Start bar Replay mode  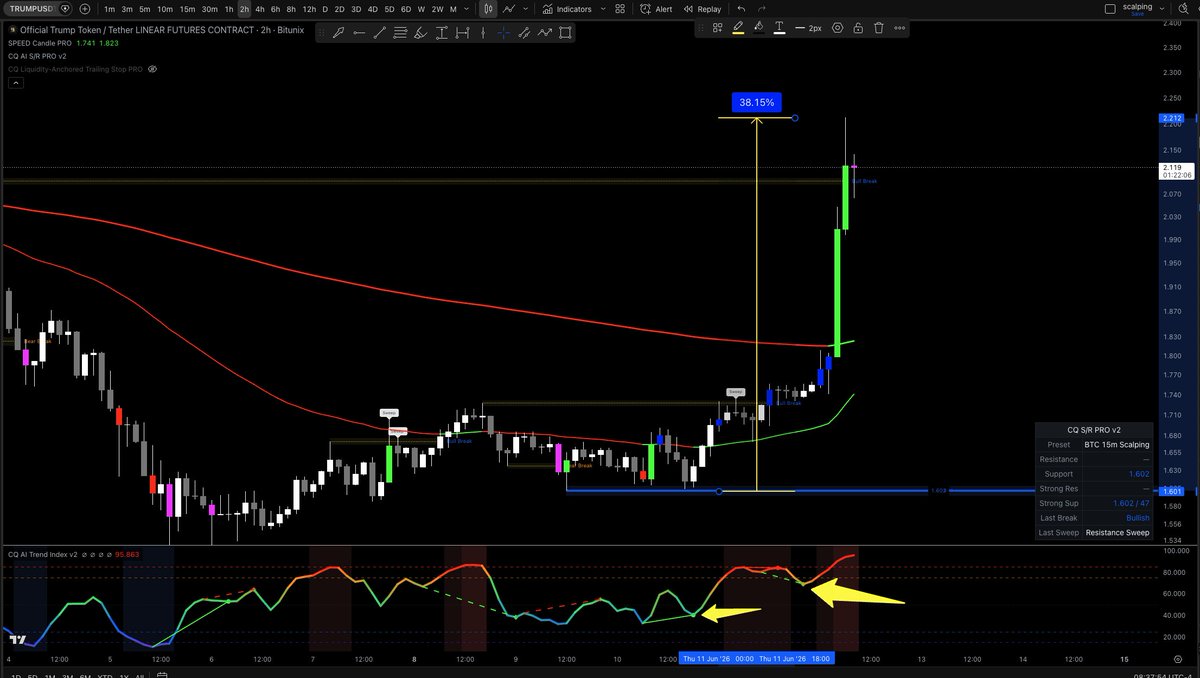tap(702, 9)
